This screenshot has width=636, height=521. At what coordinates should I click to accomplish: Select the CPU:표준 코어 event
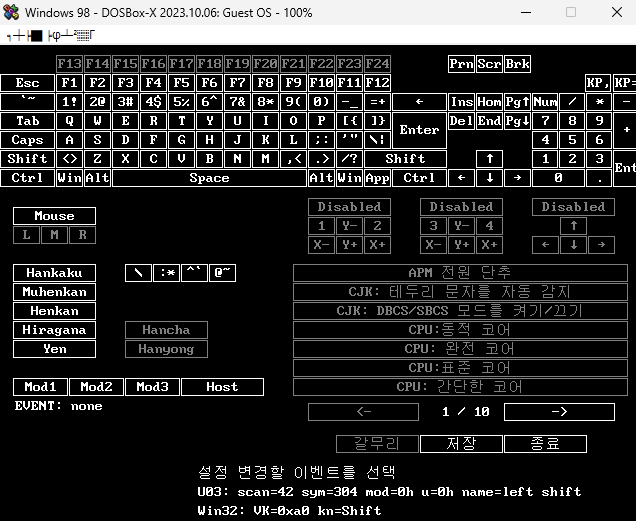point(460,368)
